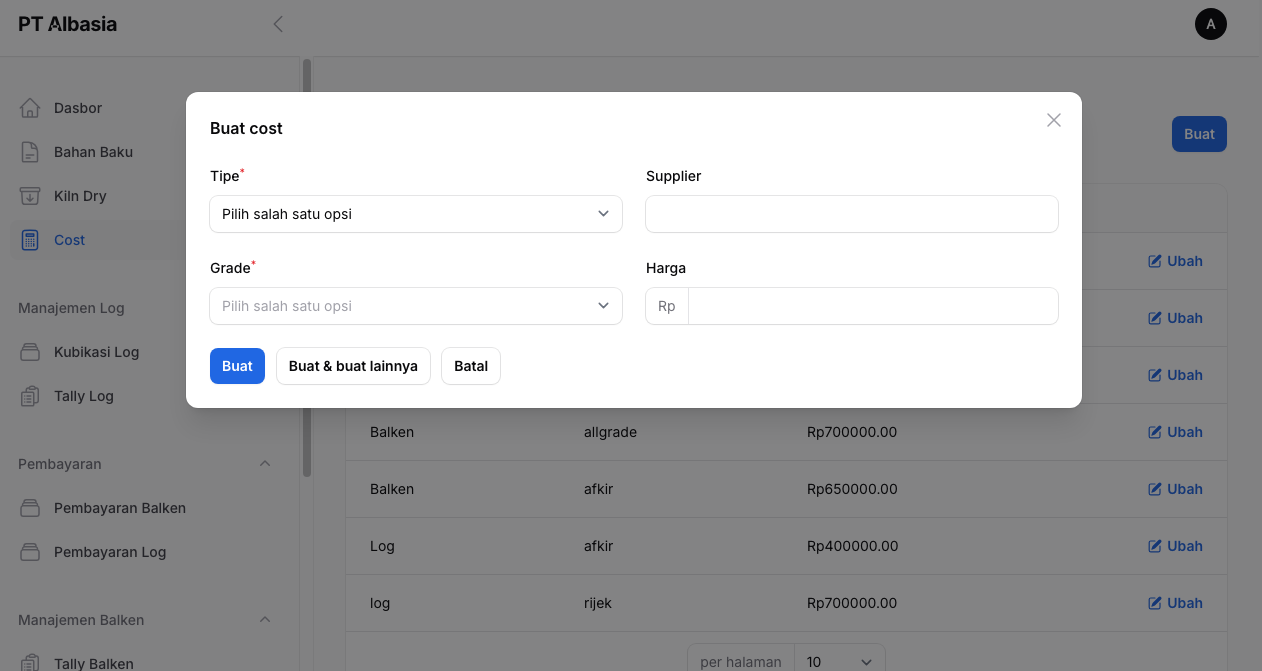The image size is (1262, 671).
Task: Click Buat & buat lainnya button
Action: (x=353, y=366)
